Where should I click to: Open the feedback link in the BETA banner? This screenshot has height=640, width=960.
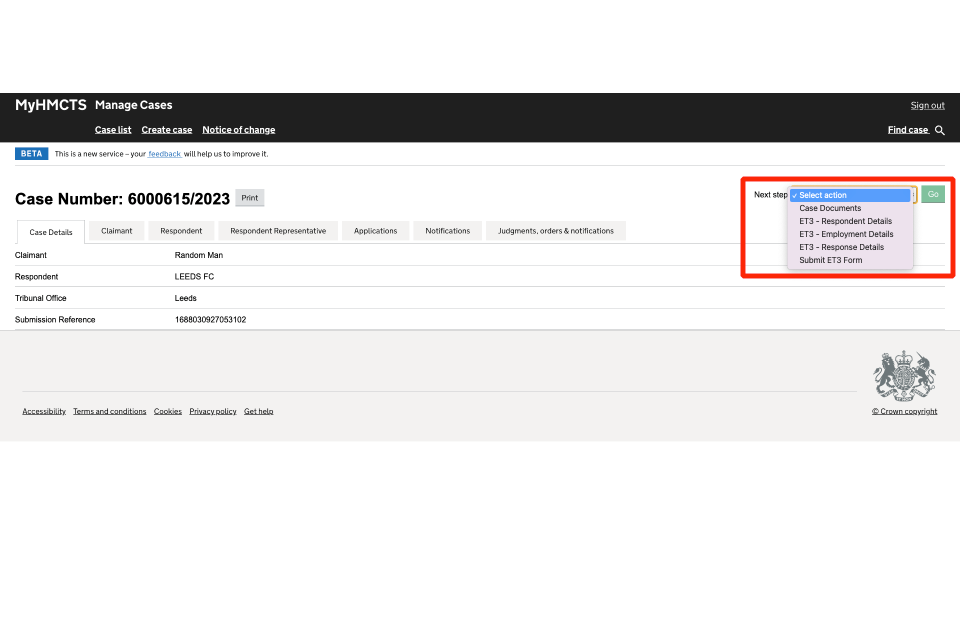coord(165,154)
